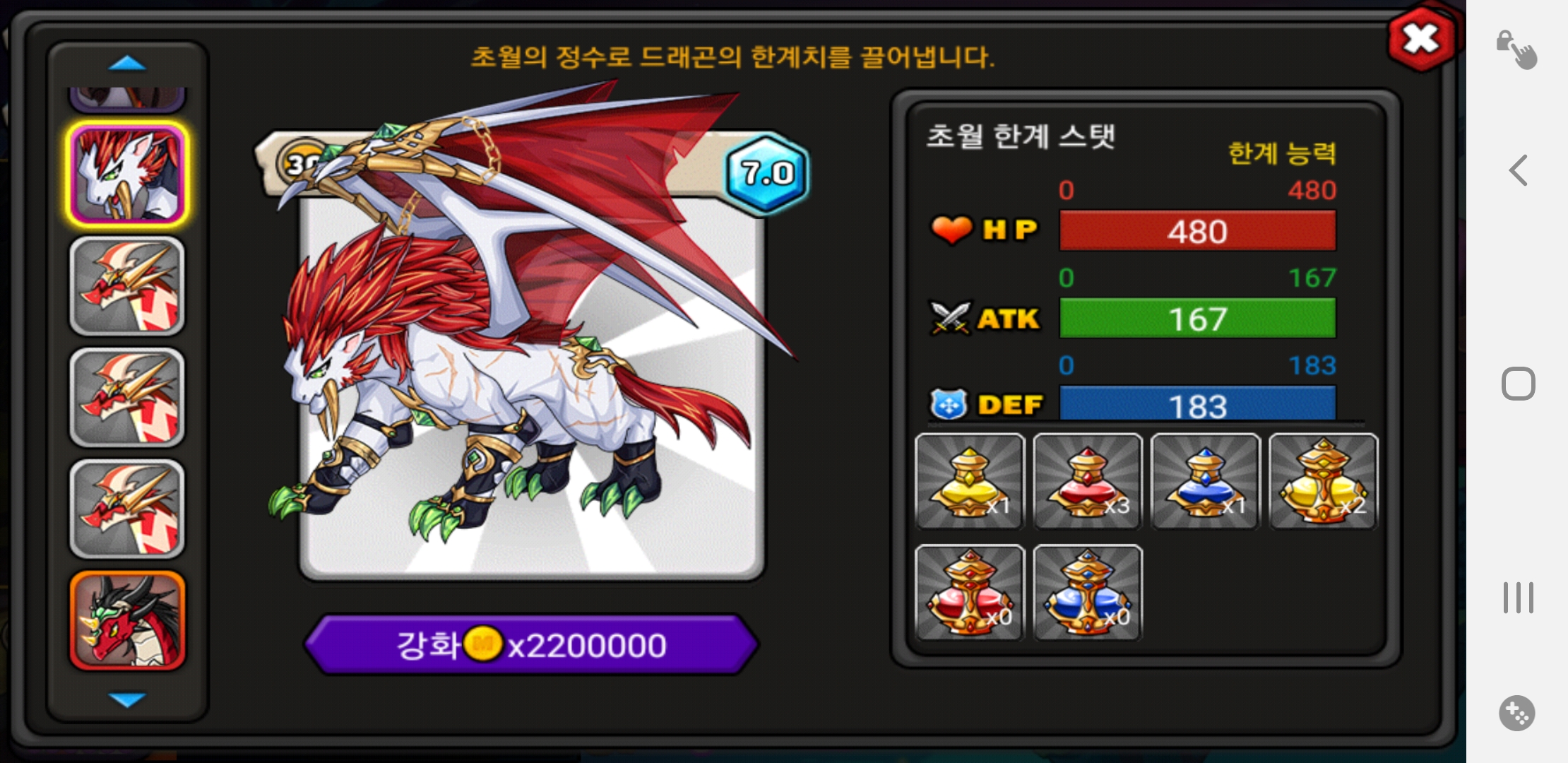
Task: Open the game tools controller icon
Action: point(1517,713)
